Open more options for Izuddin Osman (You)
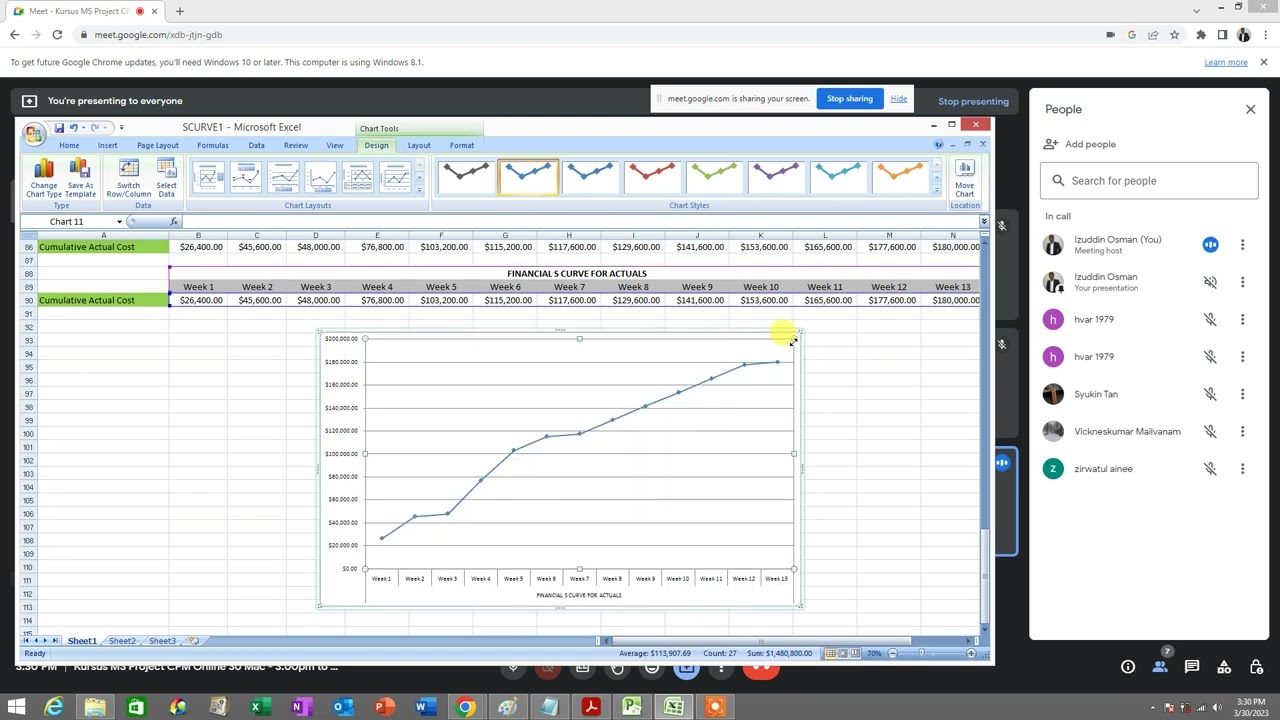 (1242, 245)
